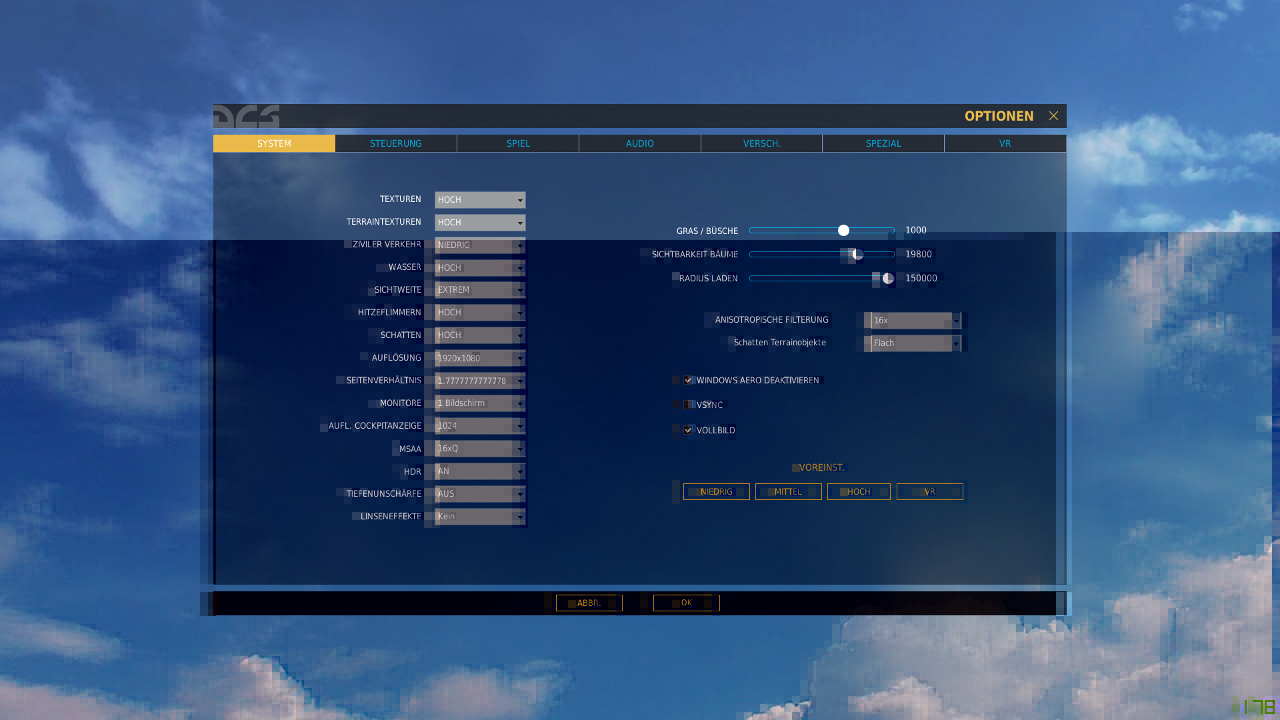Open the Audio tab
This screenshot has height=720, width=1280.
coord(640,144)
